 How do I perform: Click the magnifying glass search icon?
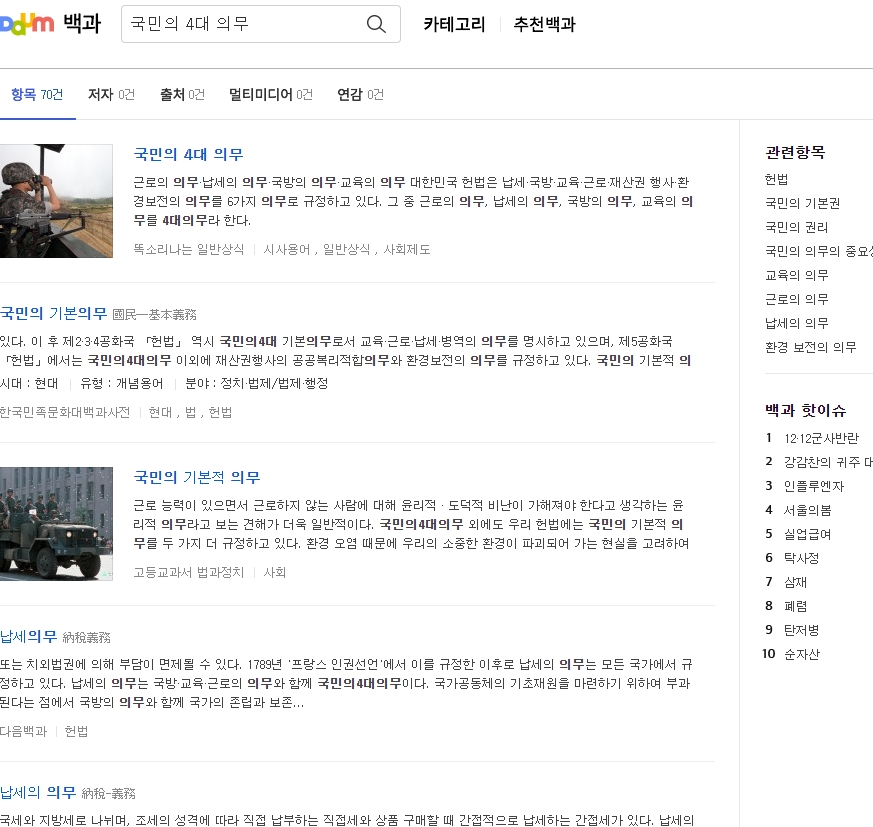coord(375,24)
